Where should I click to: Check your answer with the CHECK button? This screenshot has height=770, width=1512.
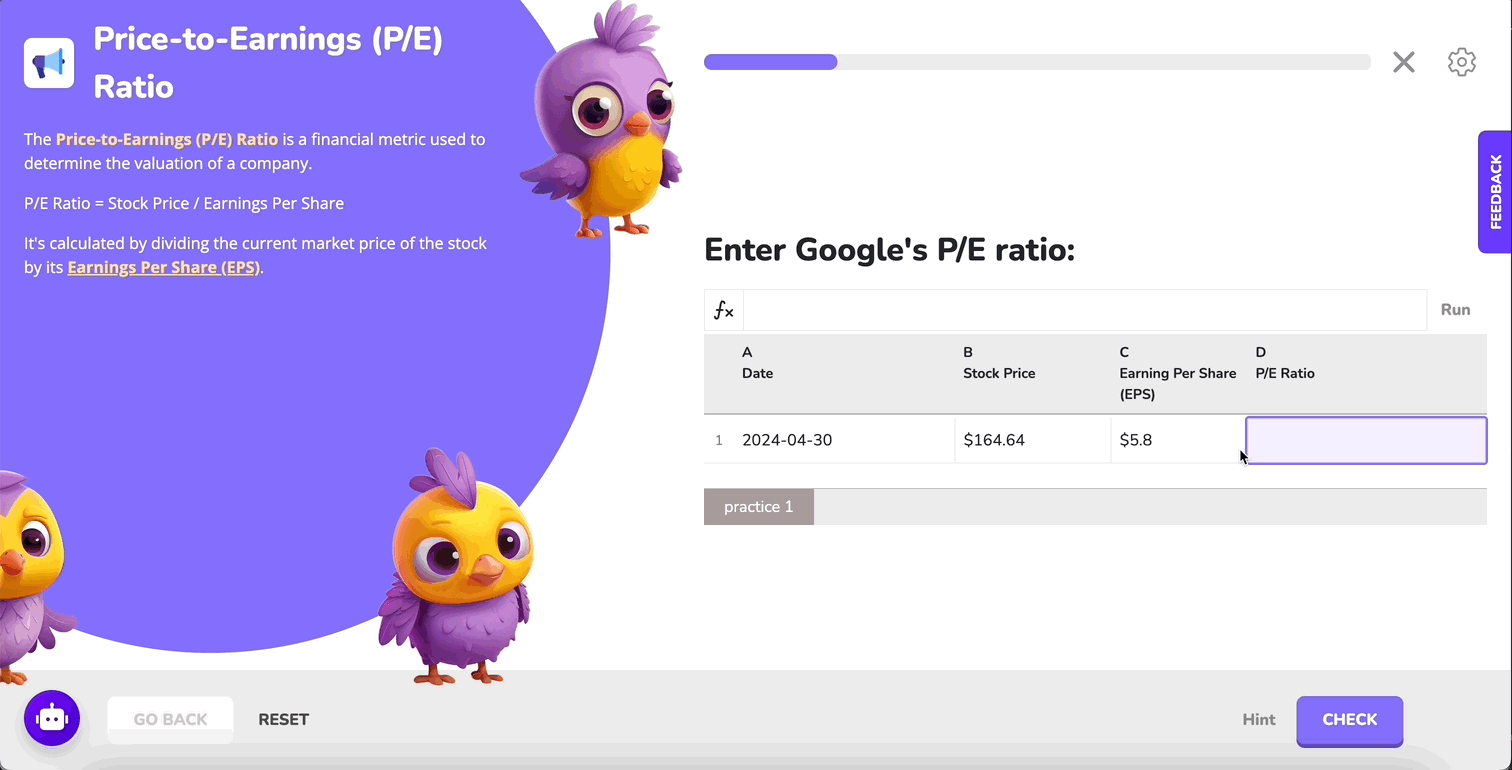tap(1350, 720)
